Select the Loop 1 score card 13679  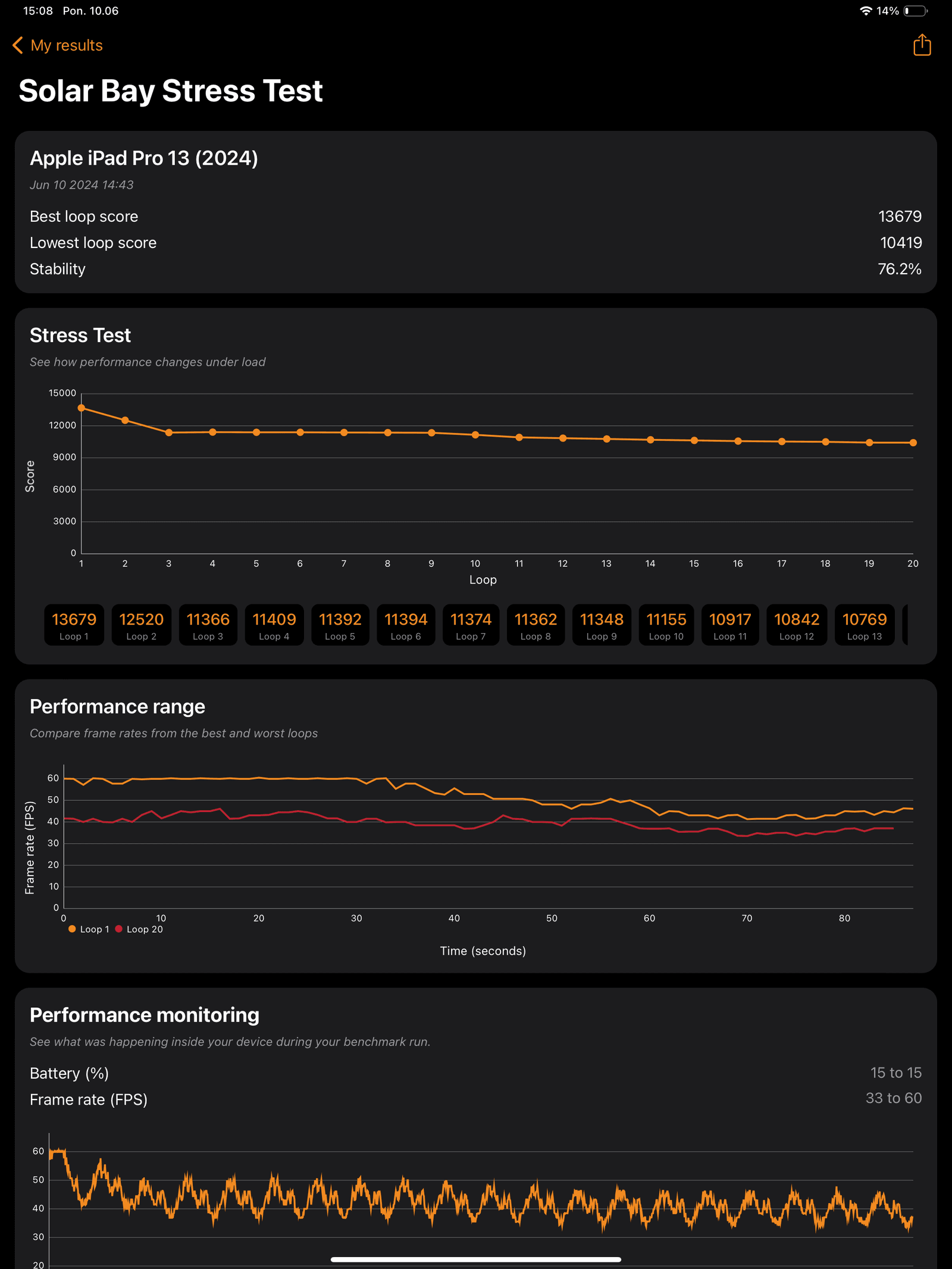(74, 625)
